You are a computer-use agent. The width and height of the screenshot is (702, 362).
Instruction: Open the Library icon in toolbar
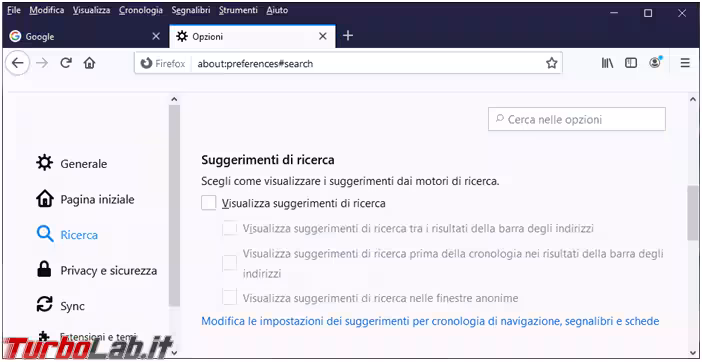pyautogui.click(x=608, y=64)
